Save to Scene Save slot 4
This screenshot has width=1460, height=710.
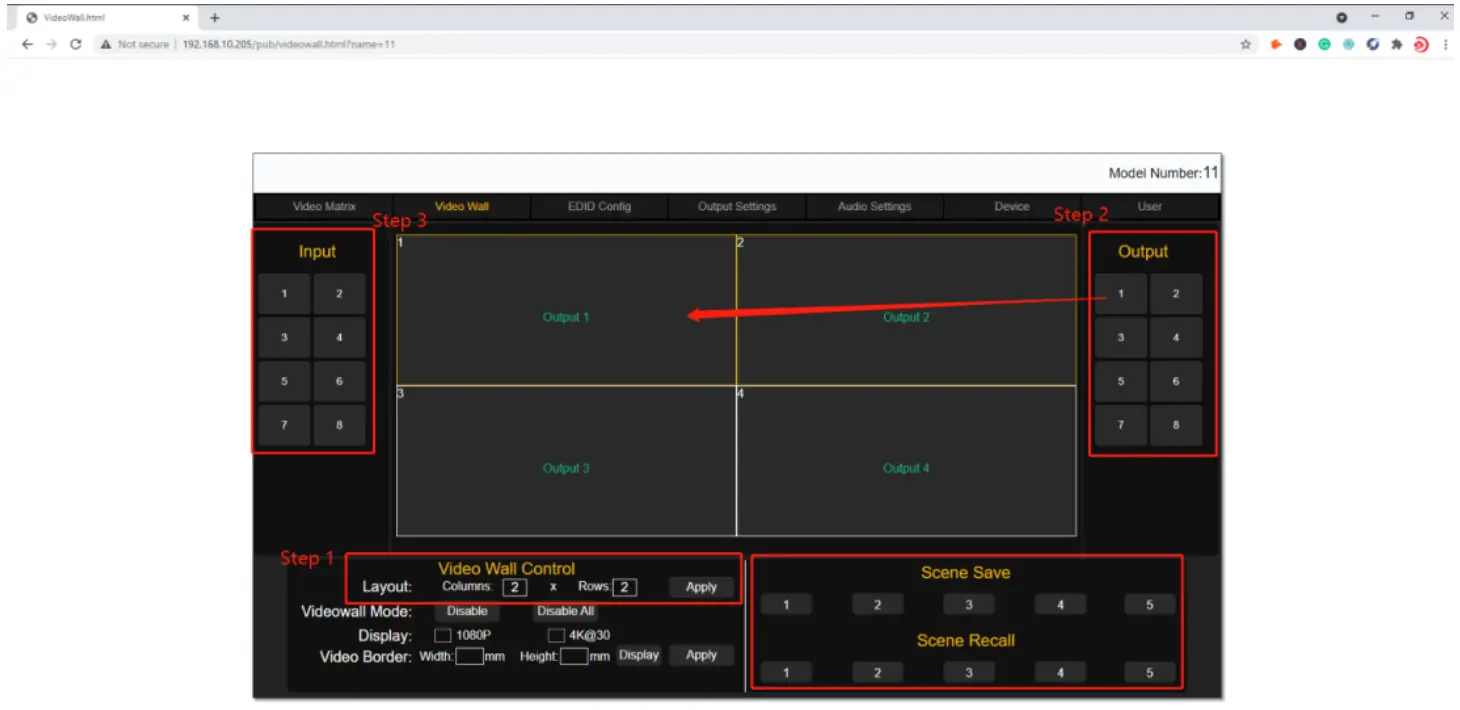(x=1059, y=605)
